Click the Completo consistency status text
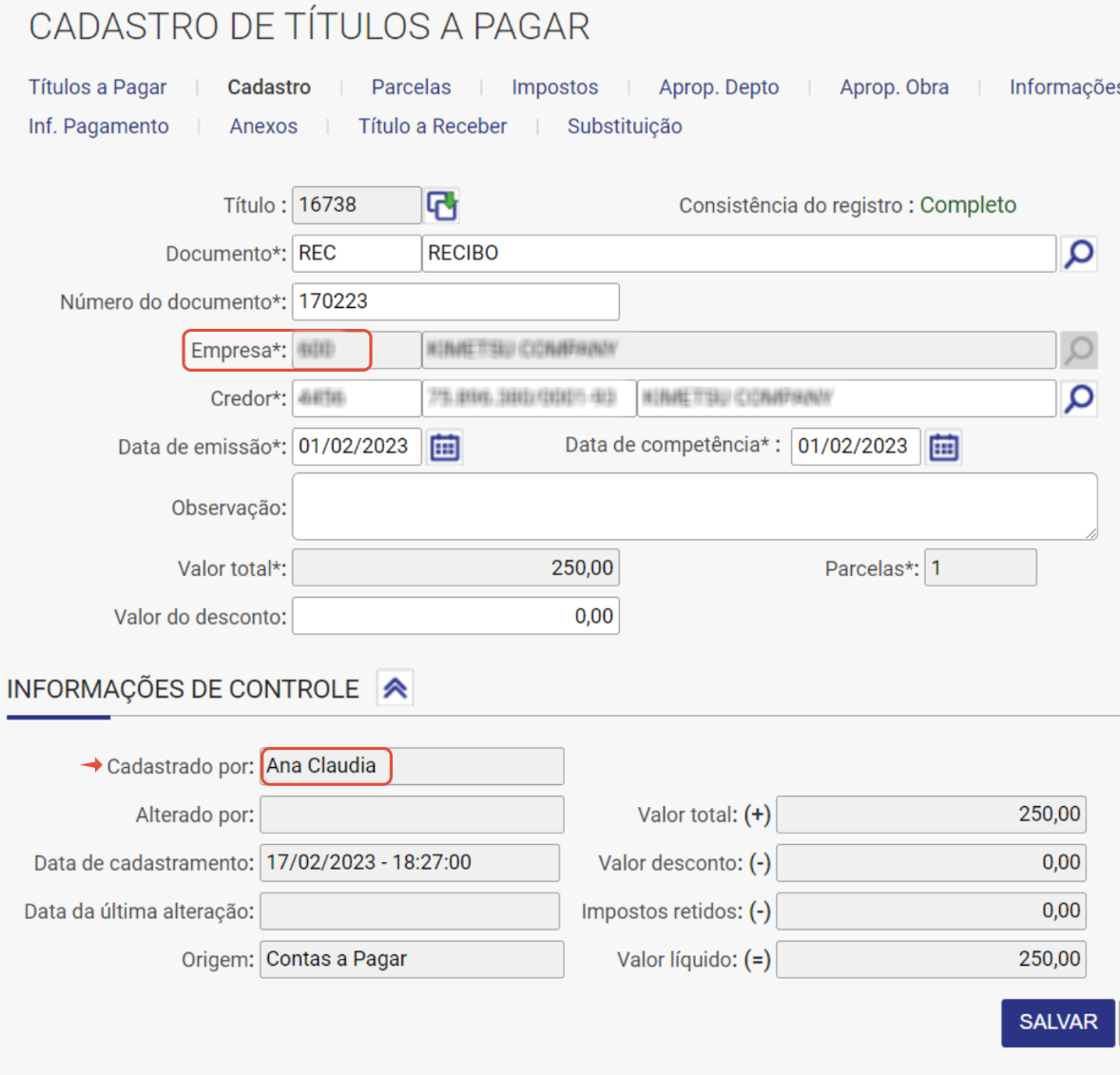The width and height of the screenshot is (1120, 1075). (968, 205)
